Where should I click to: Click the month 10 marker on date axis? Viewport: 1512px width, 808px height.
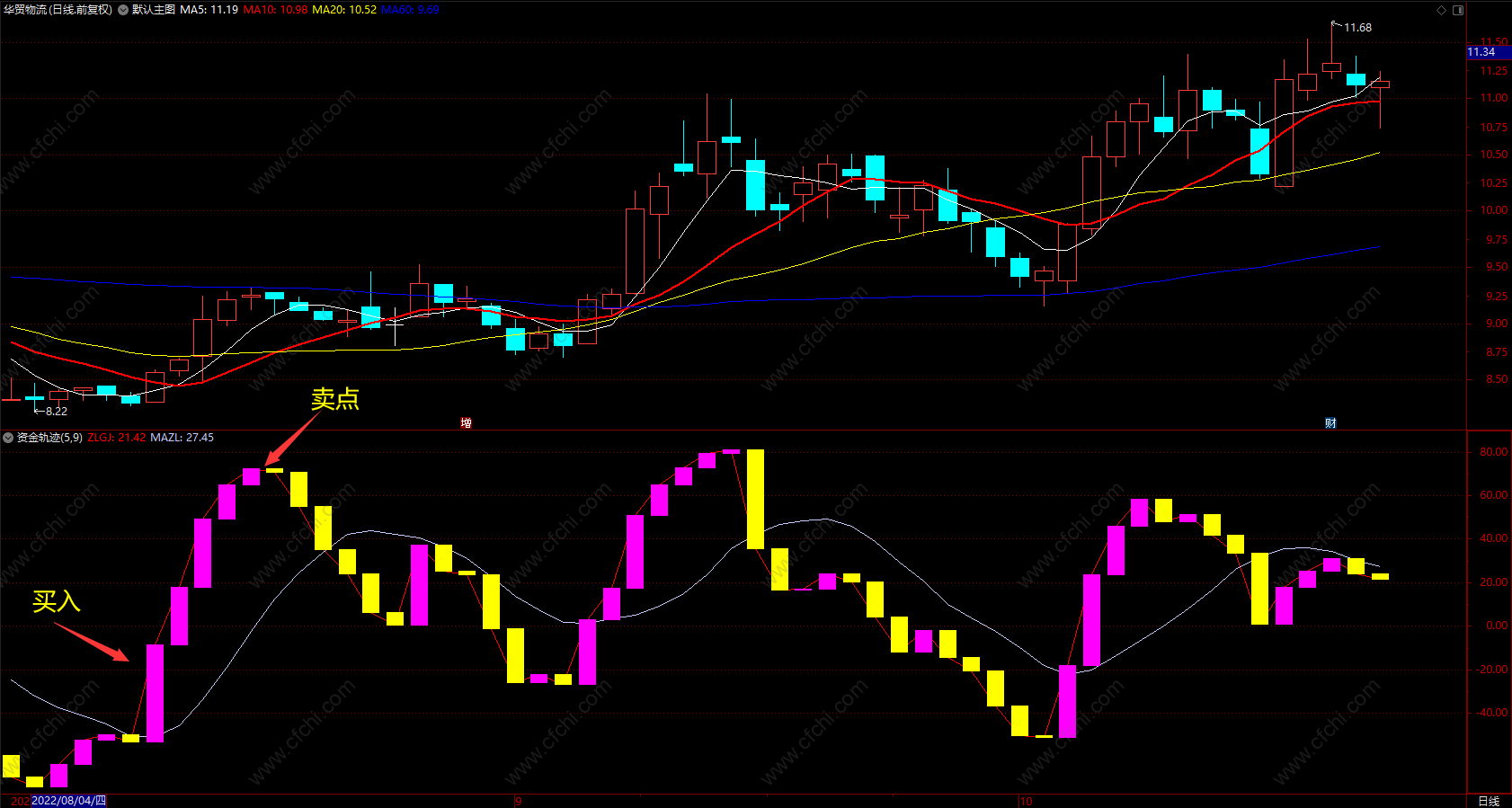coord(1026,801)
